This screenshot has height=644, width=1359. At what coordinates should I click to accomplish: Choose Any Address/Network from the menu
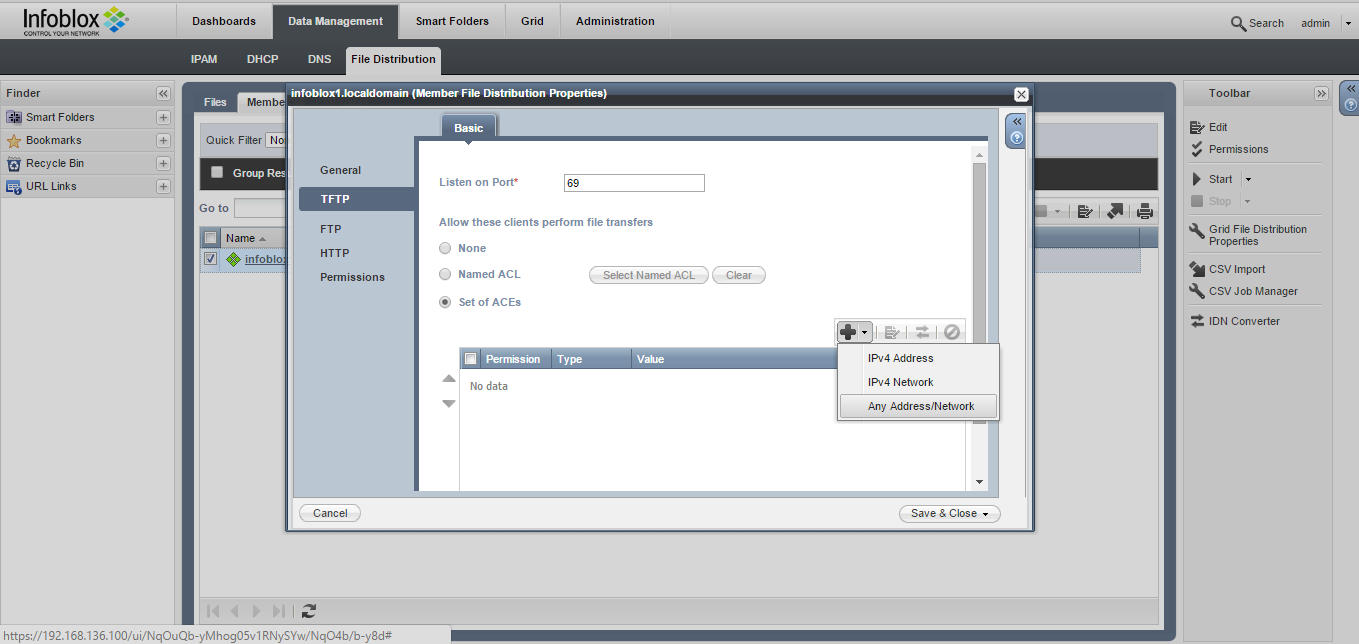[918, 406]
